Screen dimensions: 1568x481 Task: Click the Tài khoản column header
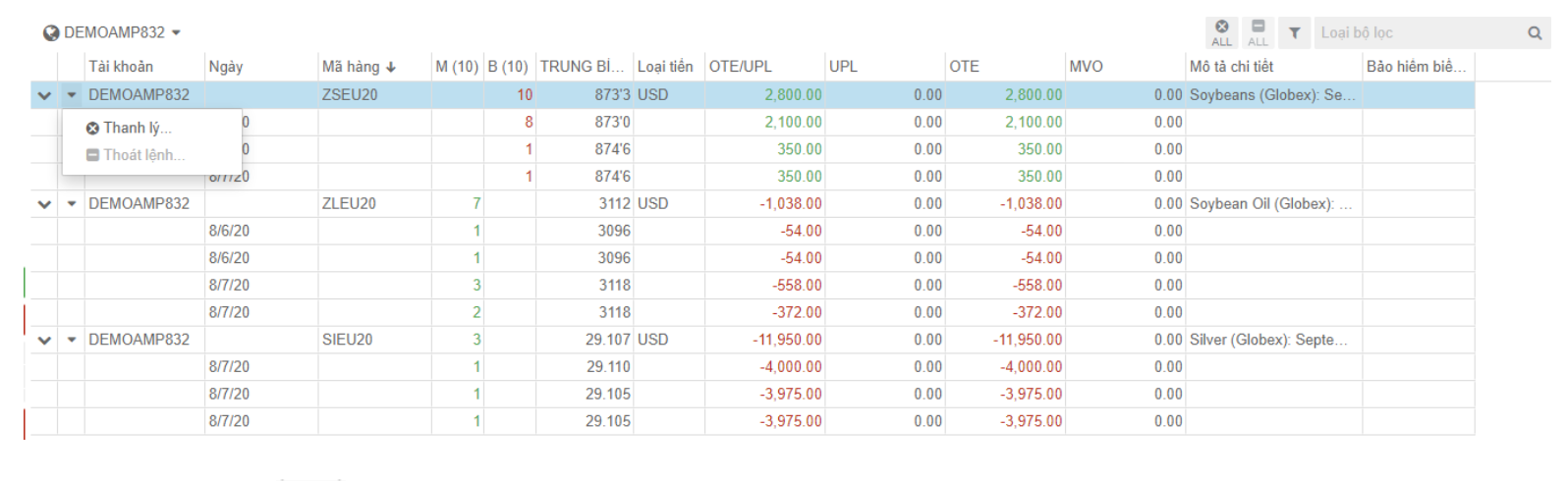click(121, 67)
